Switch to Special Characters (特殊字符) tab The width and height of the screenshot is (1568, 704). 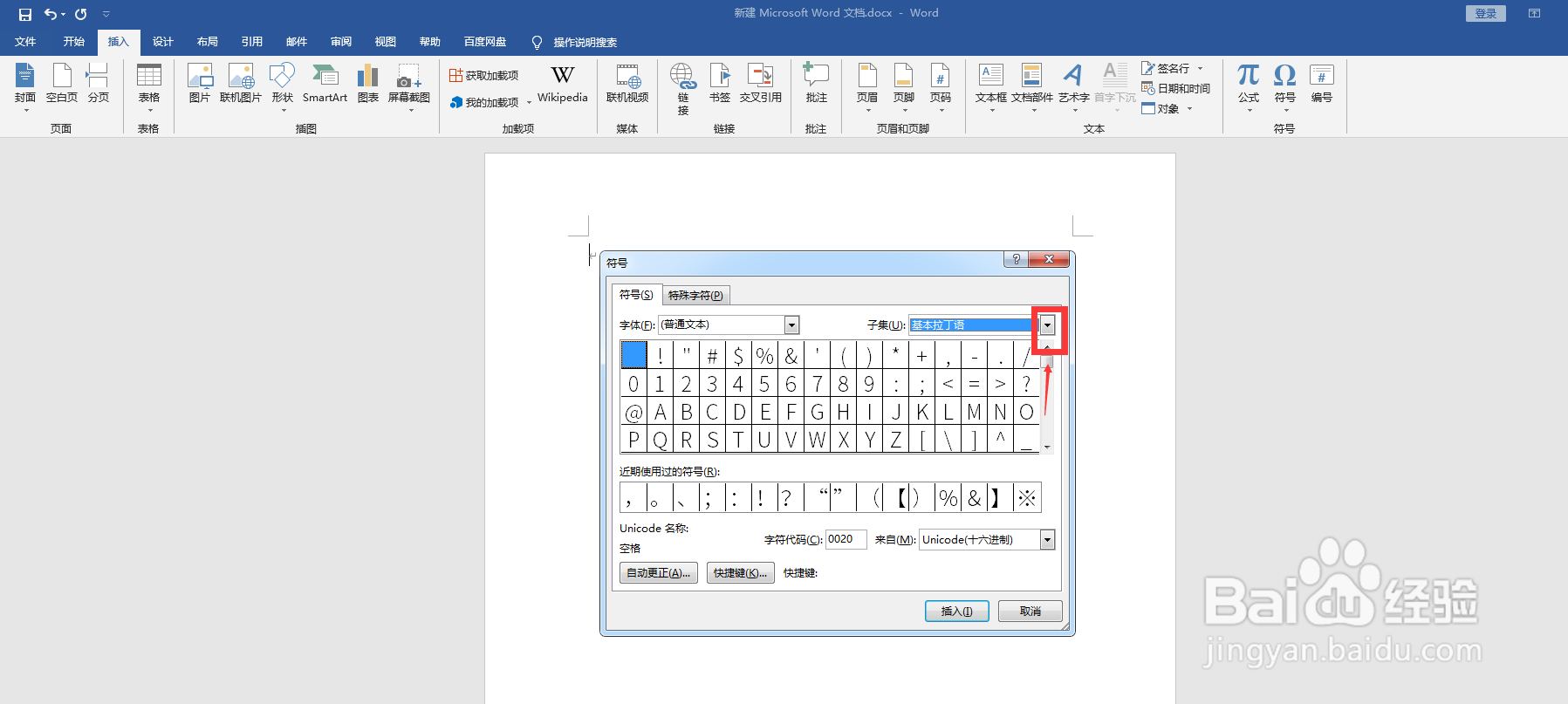(695, 296)
